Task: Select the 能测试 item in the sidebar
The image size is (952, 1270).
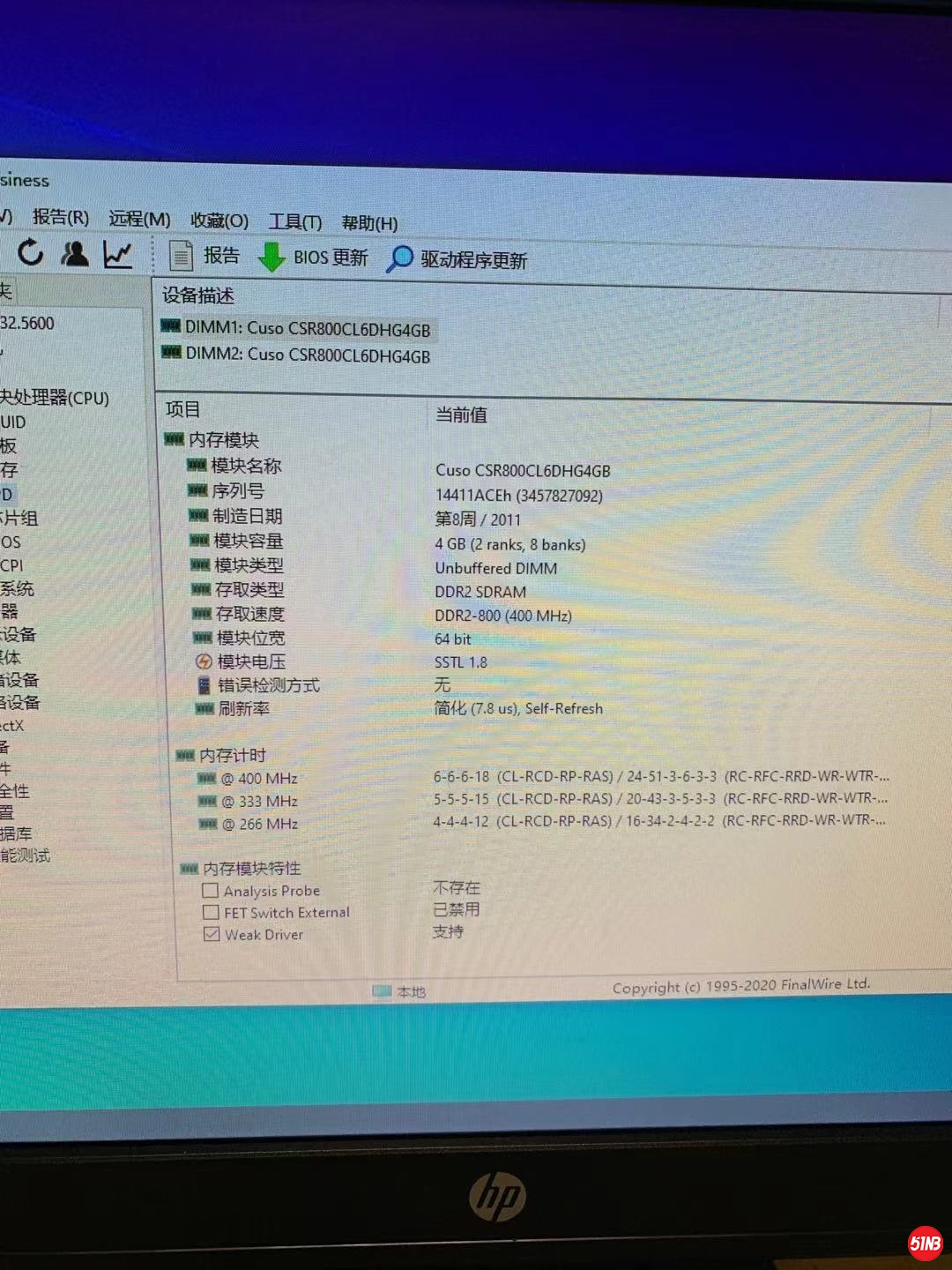Action: [x=26, y=855]
